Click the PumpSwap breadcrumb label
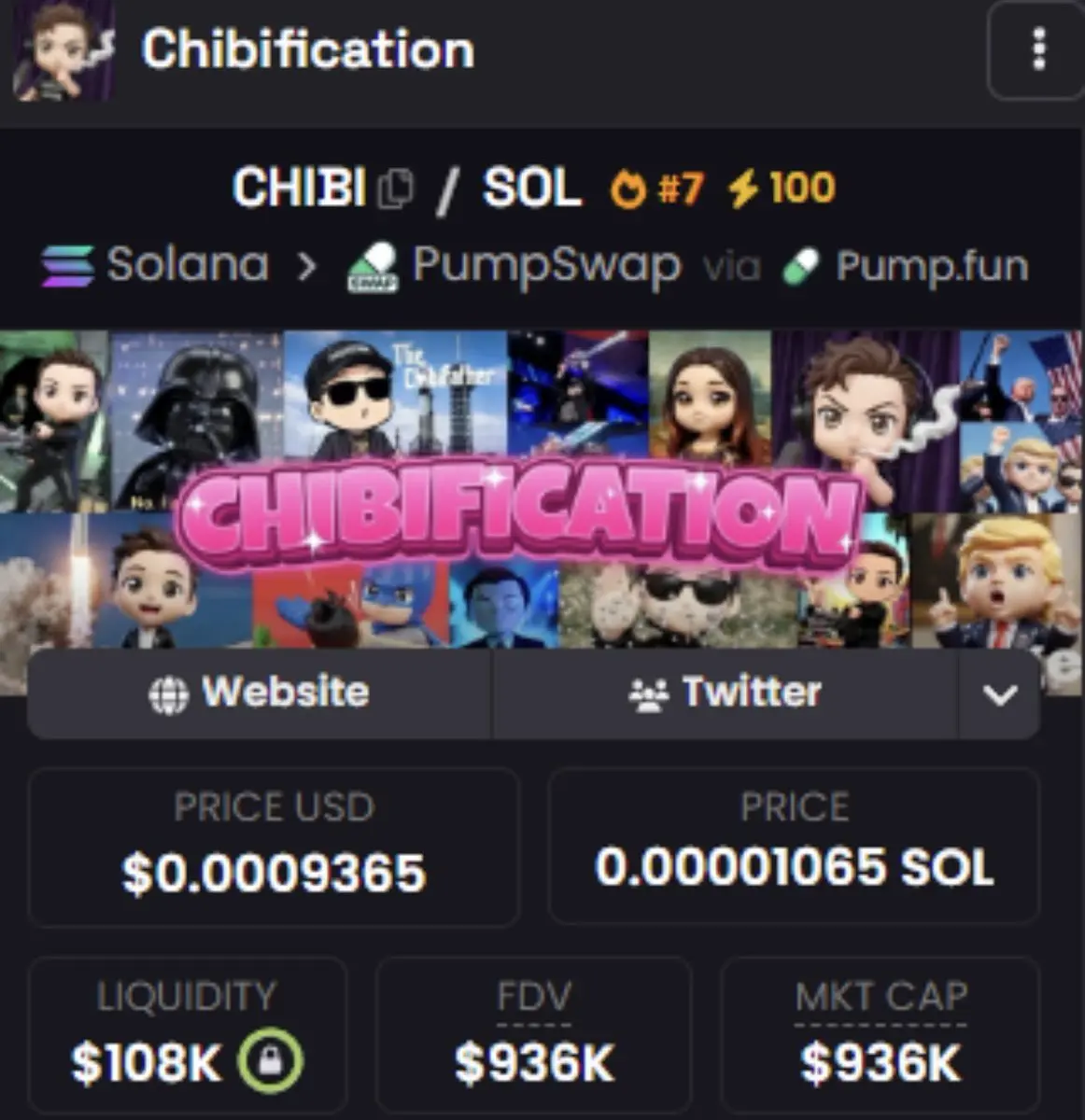This screenshot has width=1085, height=1120. pyautogui.click(x=546, y=267)
